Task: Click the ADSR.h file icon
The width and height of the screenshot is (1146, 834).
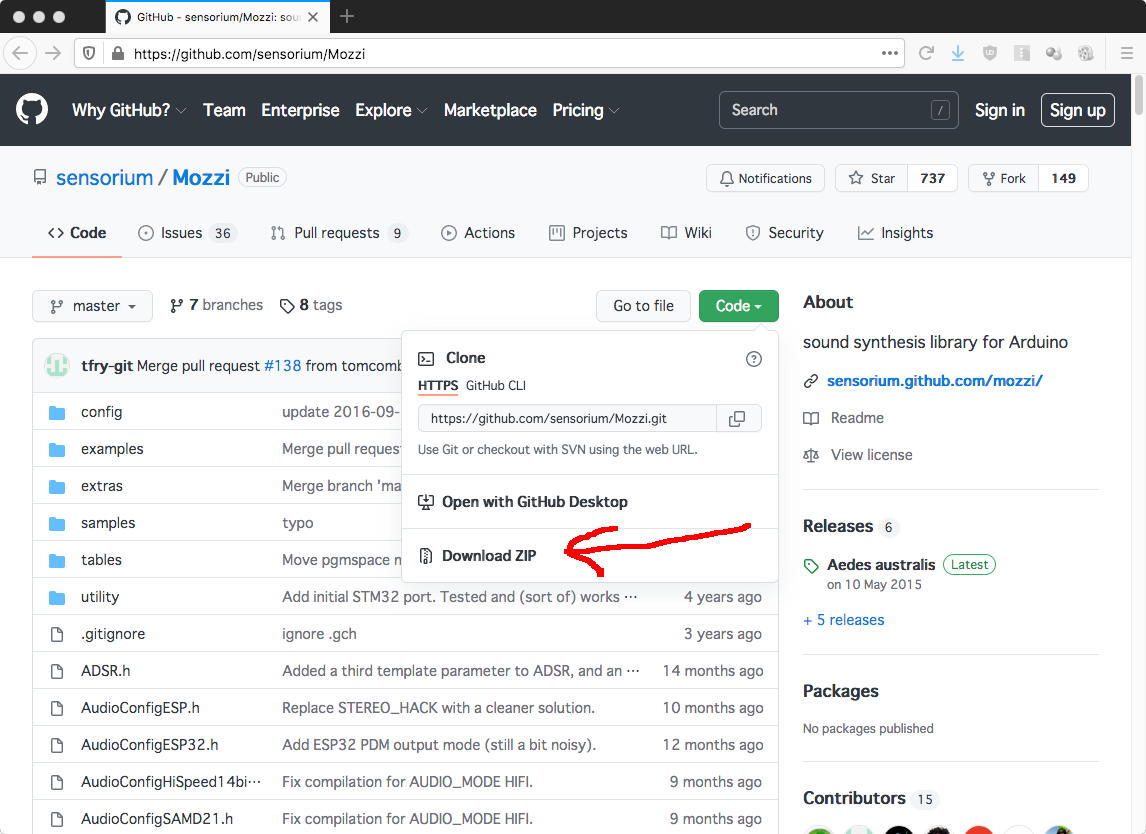Action: pyautogui.click(x=57, y=671)
